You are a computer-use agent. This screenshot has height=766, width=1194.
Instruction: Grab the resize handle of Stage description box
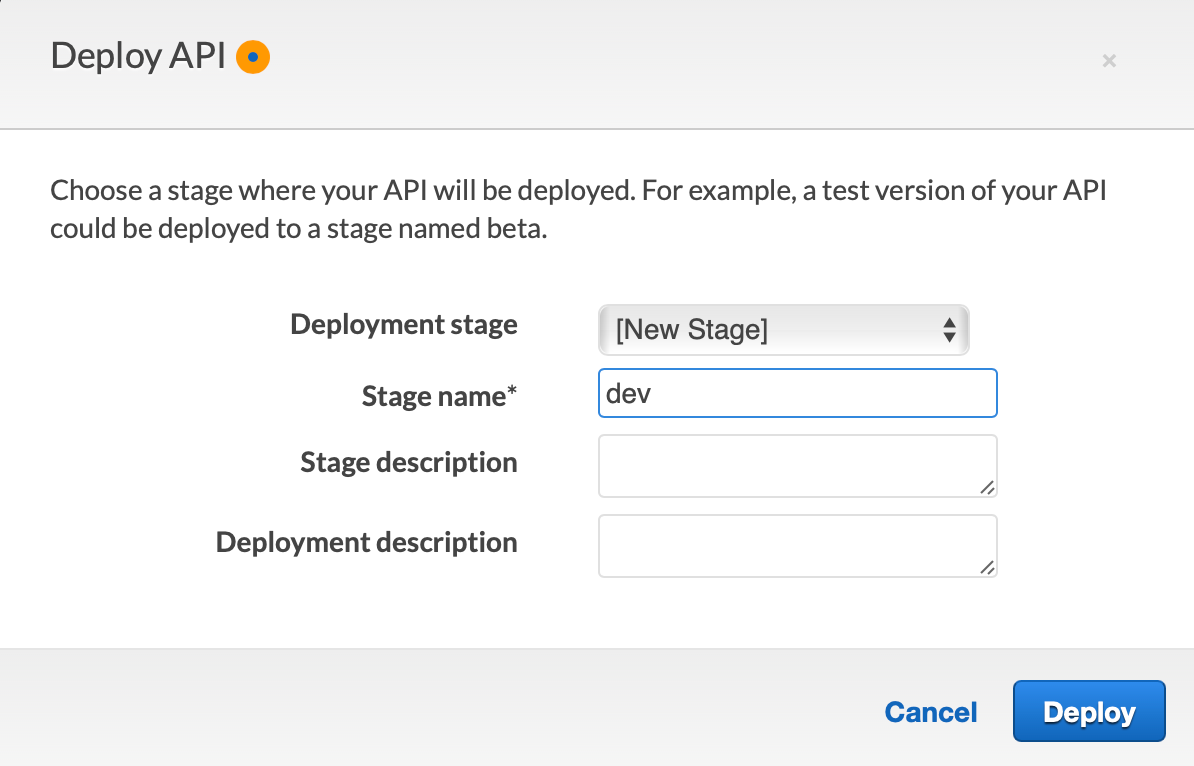[x=987, y=487]
